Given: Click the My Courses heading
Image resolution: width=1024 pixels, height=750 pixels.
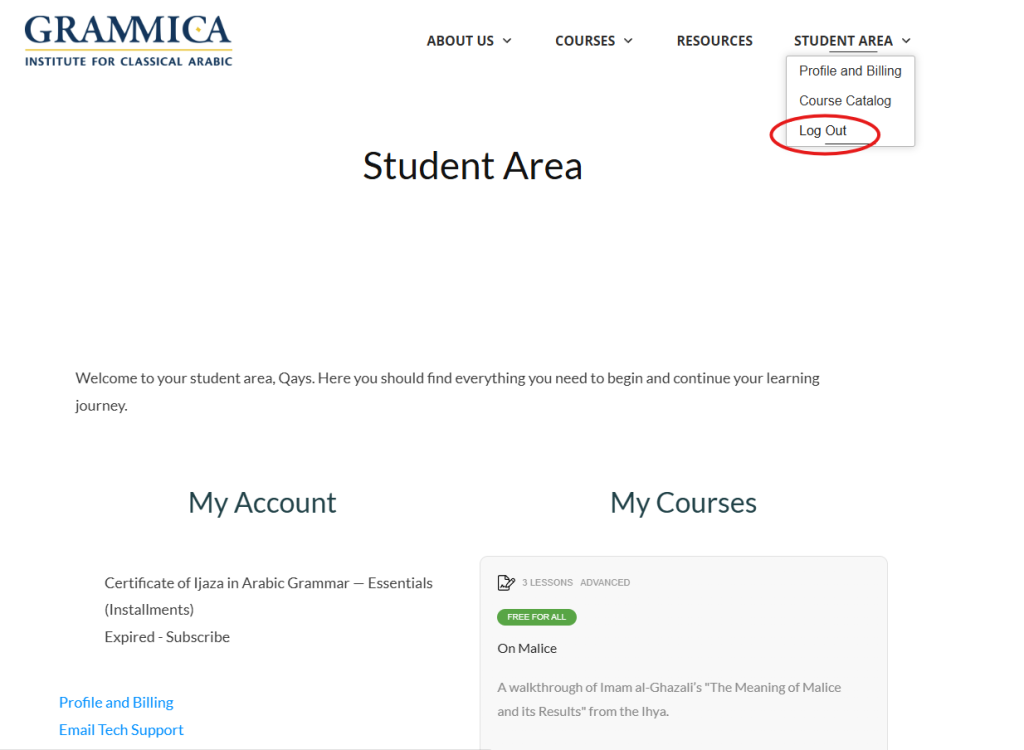Looking at the screenshot, I should point(683,503).
